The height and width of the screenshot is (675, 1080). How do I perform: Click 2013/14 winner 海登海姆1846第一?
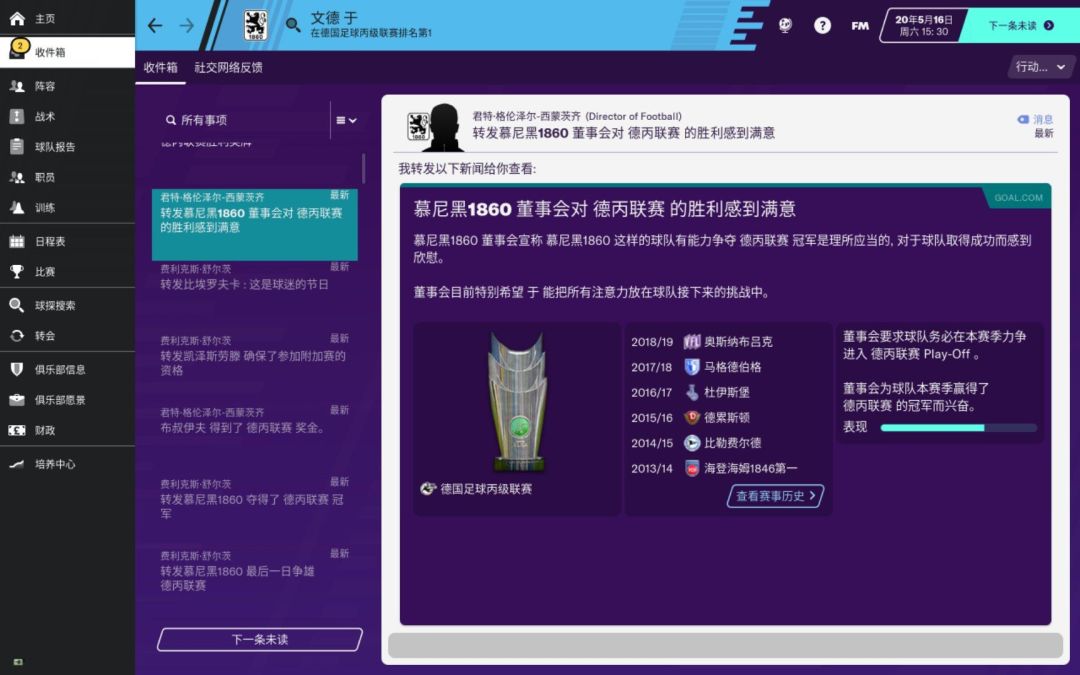click(750, 468)
